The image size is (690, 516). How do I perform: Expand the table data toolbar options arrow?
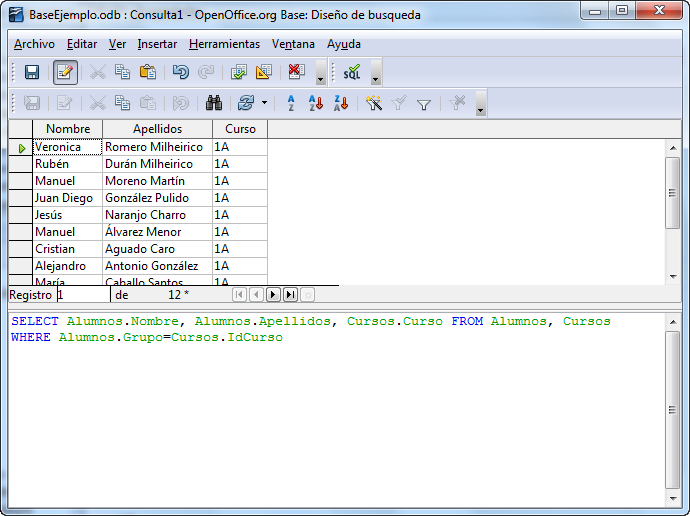pyautogui.click(x=481, y=104)
